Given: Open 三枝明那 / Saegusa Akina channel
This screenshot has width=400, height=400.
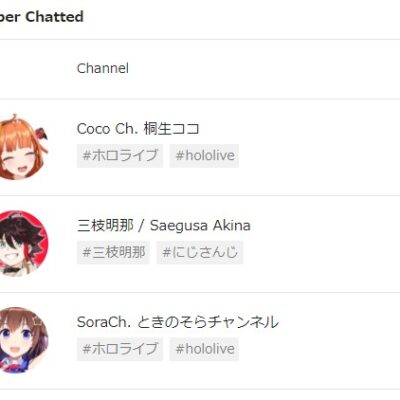Looking at the screenshot, I should point(164,225).
